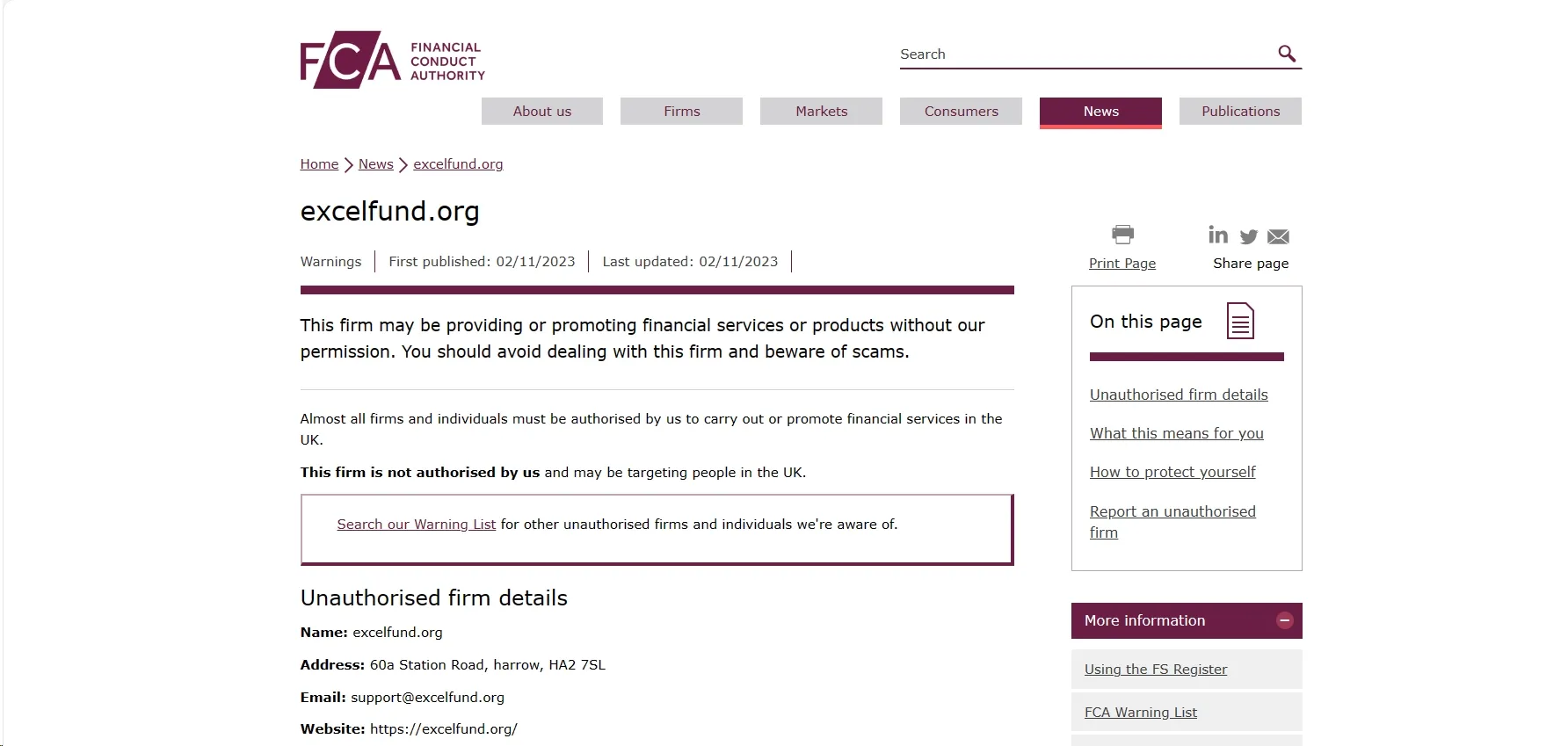Share page via Twitter icon
This screenshot has height=746, width=1568.
1248,236
